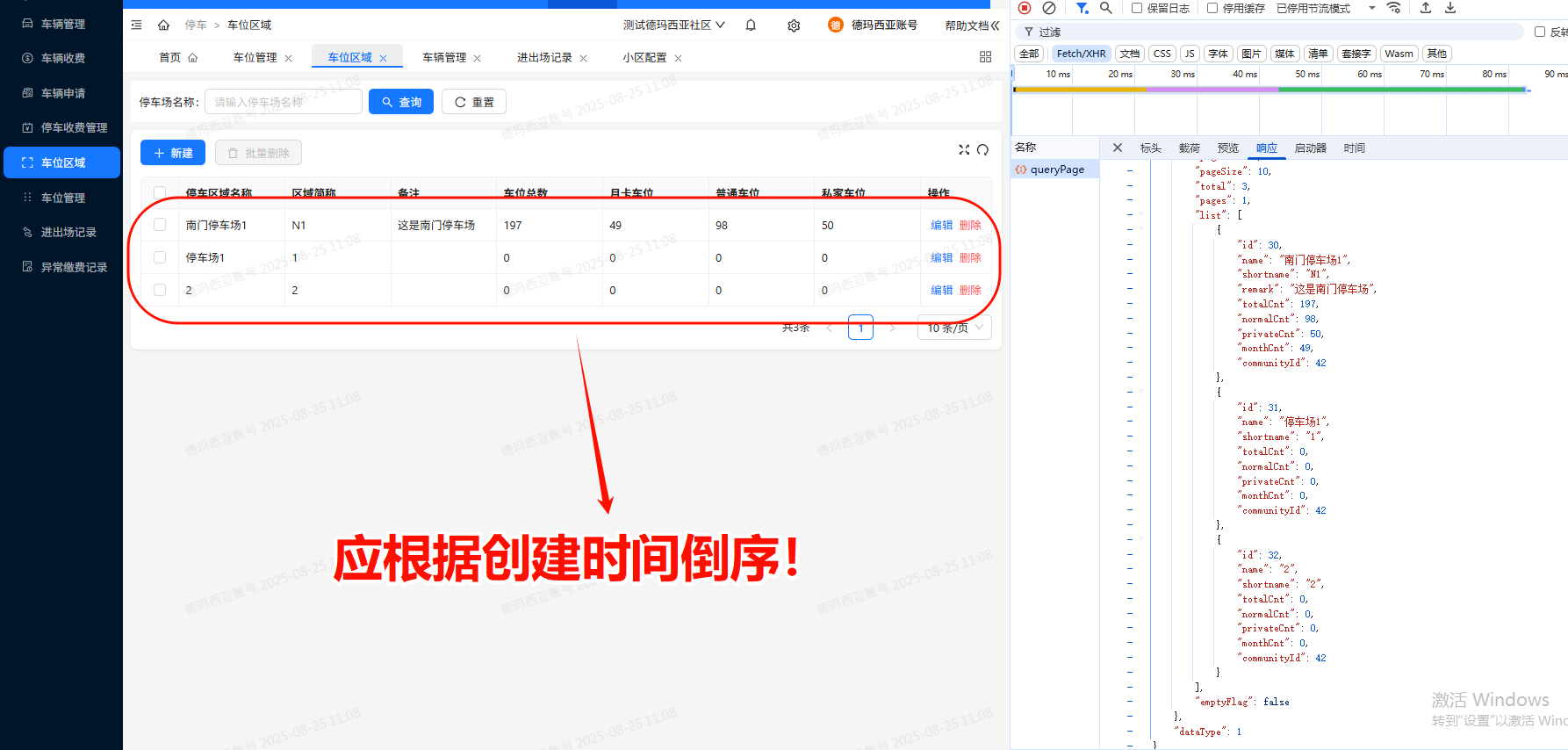Import HAR file with the upload arrow icon
The height and width of the screenshot is (750, 1568).
point(1426,8)
